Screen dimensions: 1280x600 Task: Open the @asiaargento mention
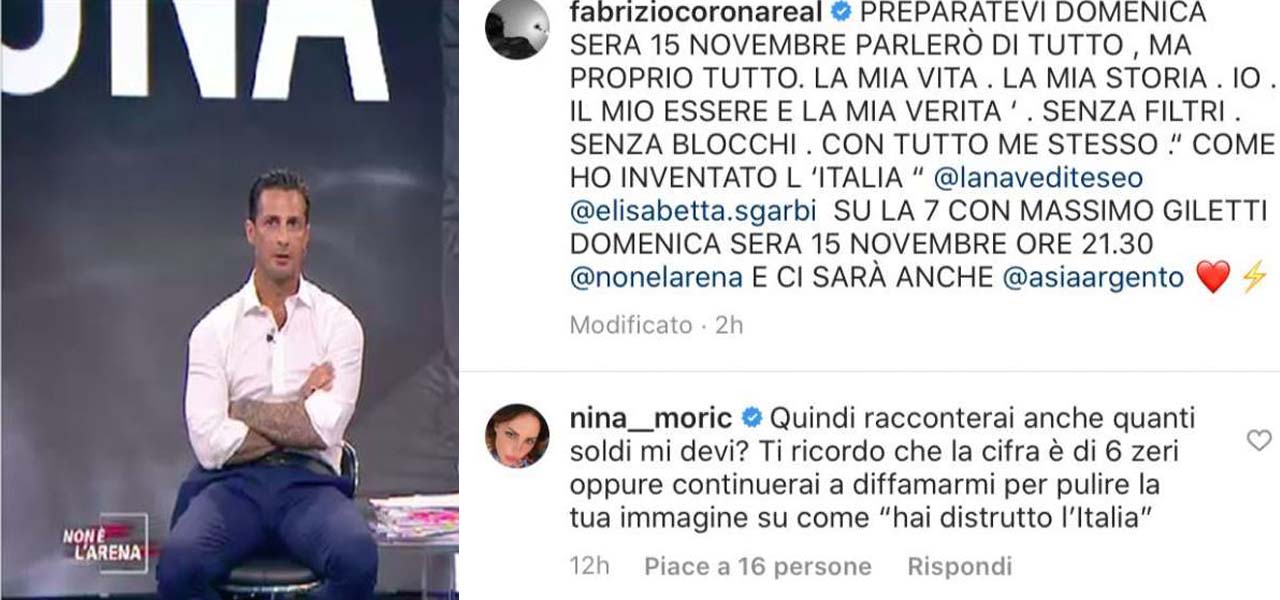click(x=1092, y=277)
